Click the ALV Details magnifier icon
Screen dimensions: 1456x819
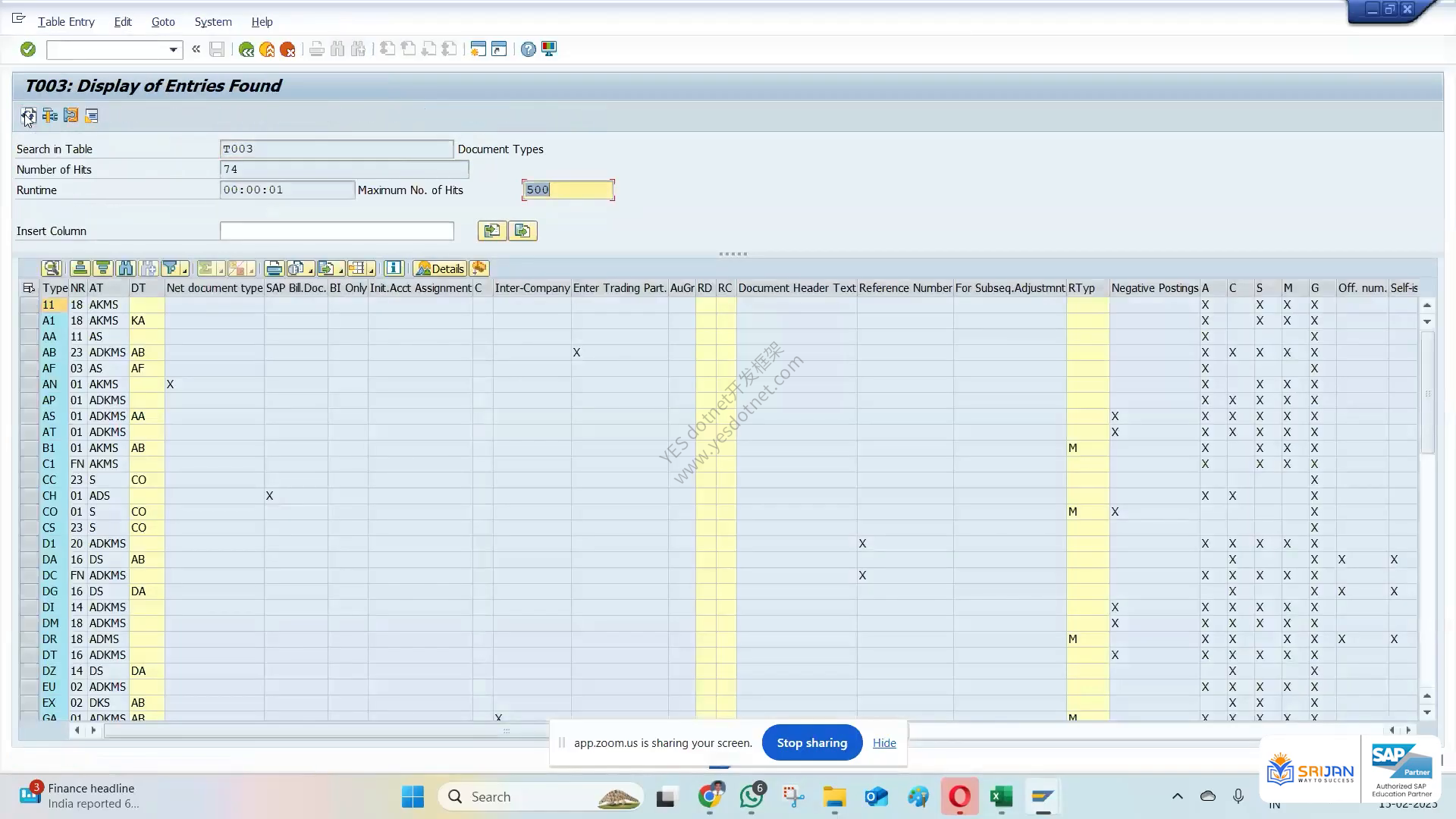click(x=51, y=268)
